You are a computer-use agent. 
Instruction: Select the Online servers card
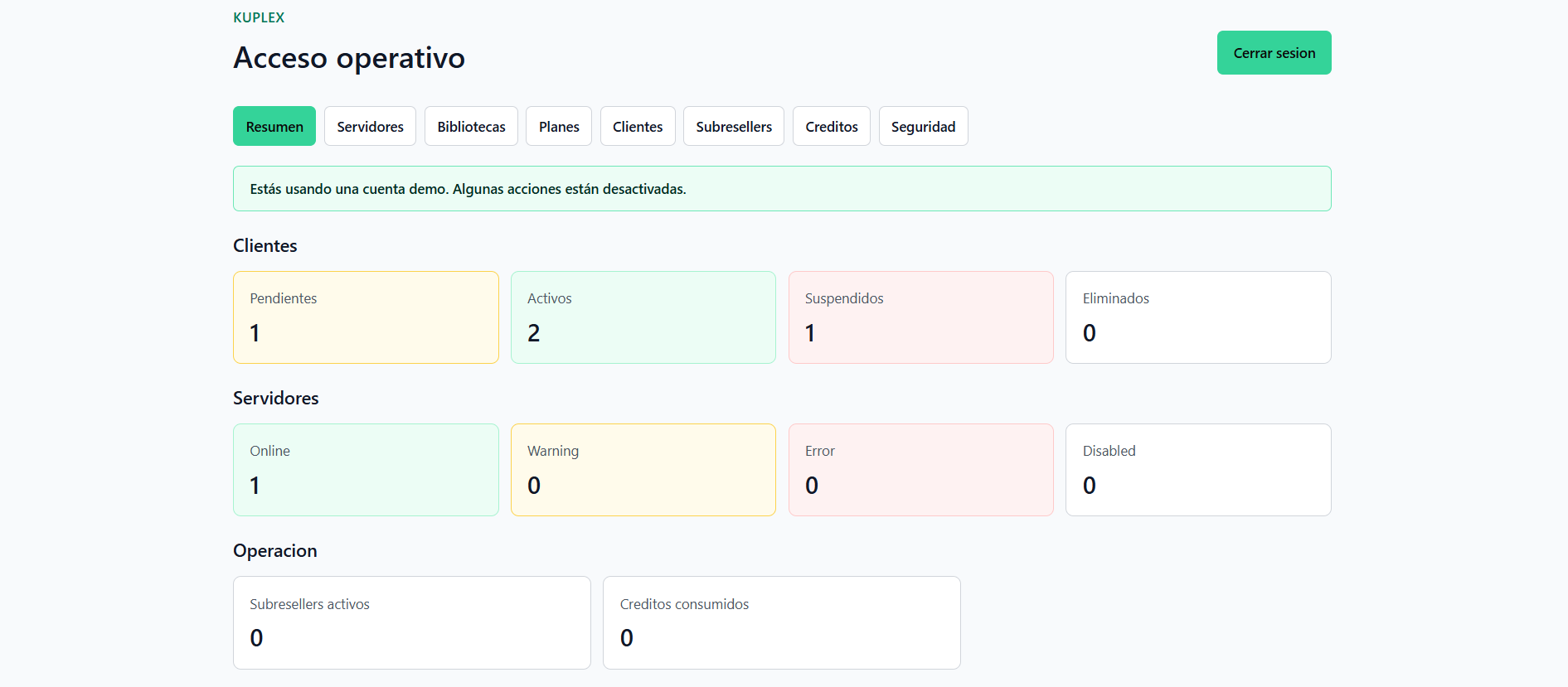(x=366, y=470)
